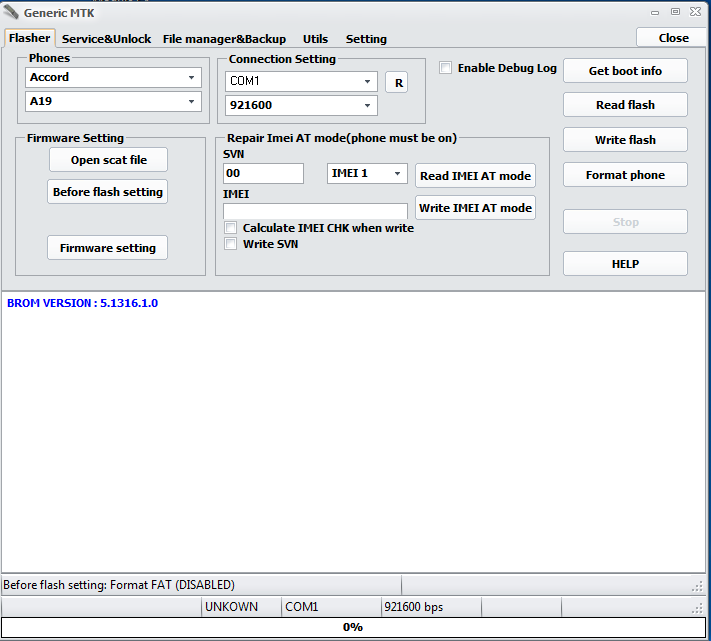
Task: Click COM1 status bar cell
Action: pos(331,607)
